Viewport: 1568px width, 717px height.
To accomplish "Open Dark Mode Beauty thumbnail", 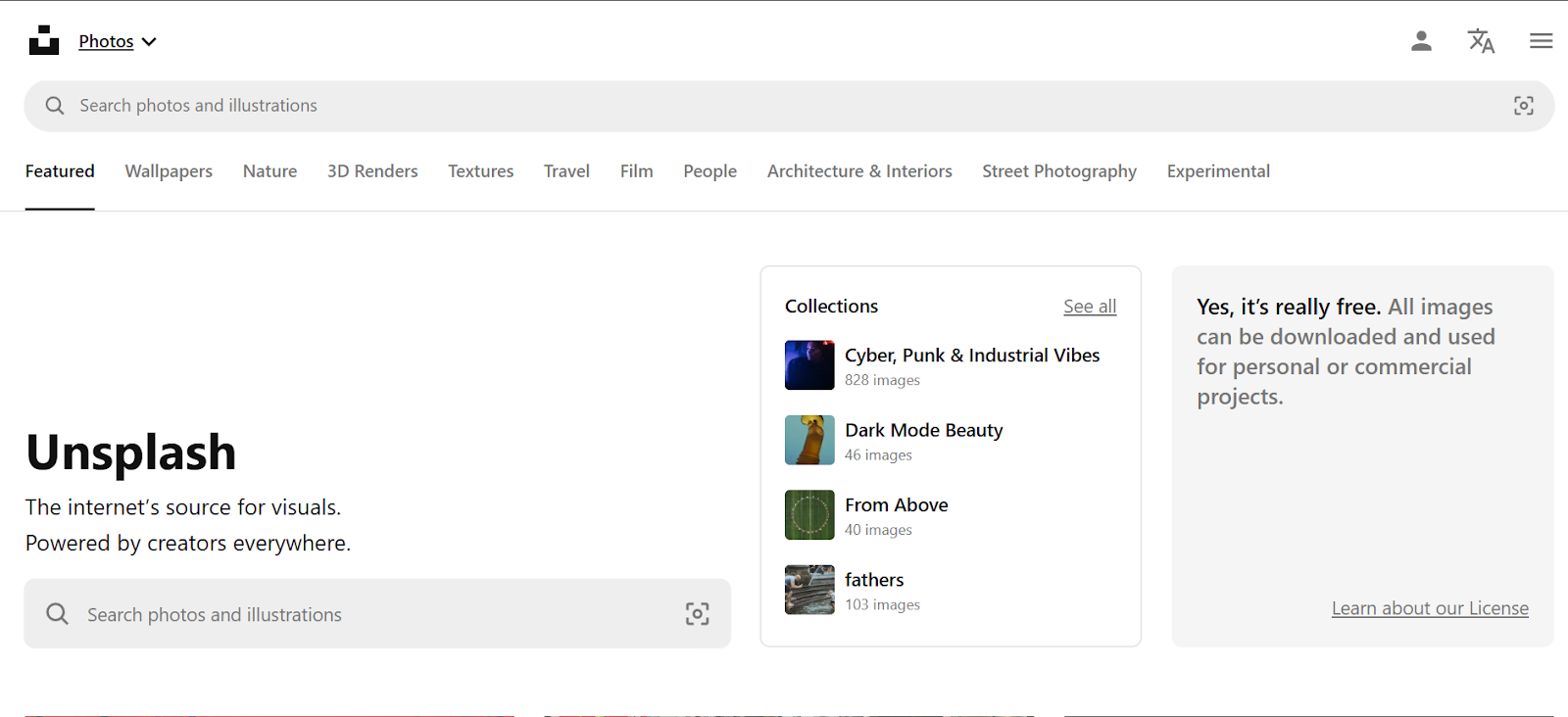I will tap(809, 440).
